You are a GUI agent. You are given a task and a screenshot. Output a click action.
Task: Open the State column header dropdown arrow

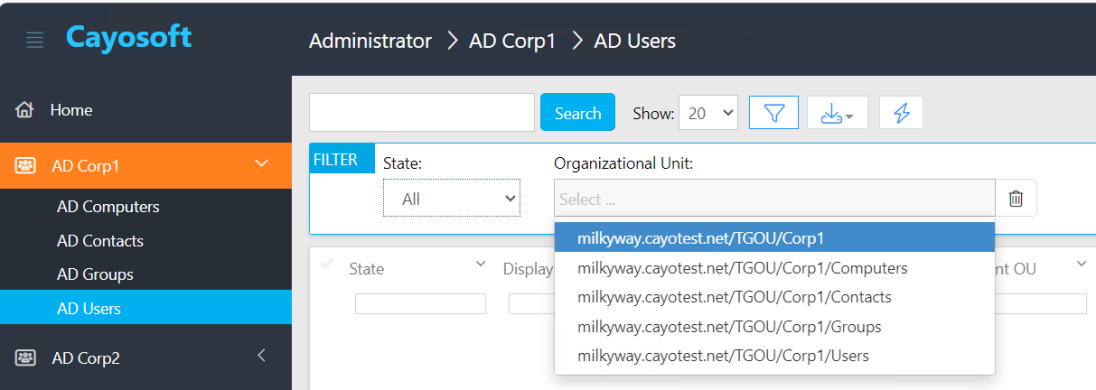[480, 263]
